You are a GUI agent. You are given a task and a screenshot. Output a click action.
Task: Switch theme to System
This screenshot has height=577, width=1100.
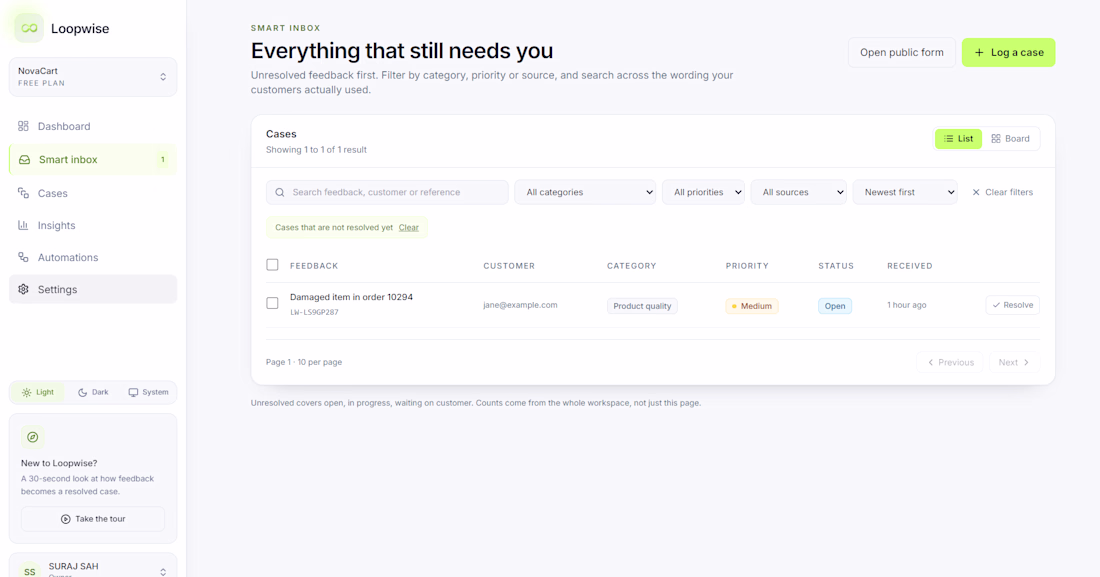[148, 392]
